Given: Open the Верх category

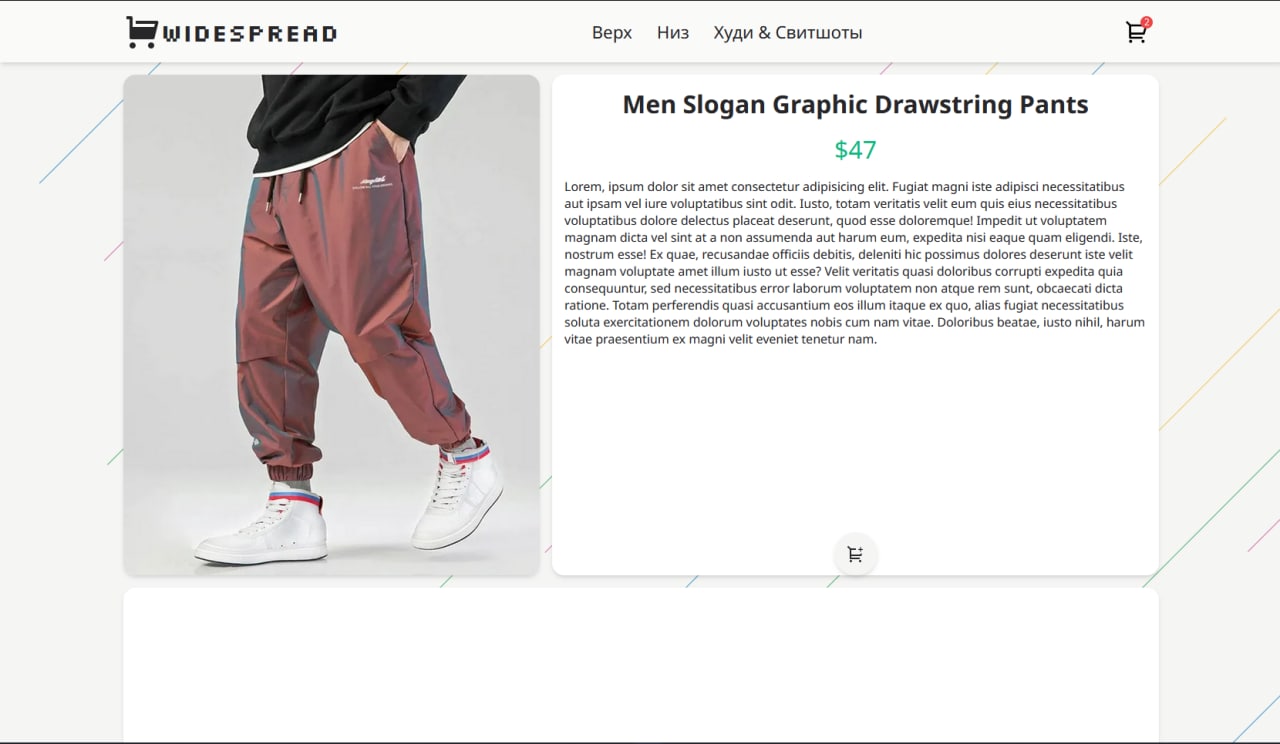Looking at the screenshot, I should pos(612,32).
